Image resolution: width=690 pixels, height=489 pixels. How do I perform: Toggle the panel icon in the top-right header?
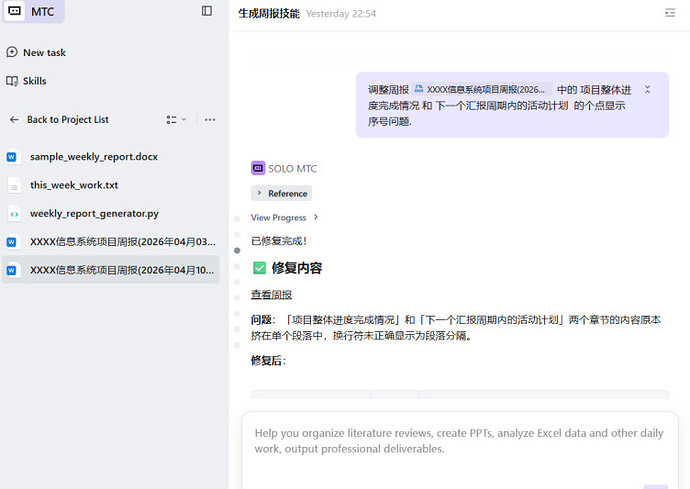[670, 13]
